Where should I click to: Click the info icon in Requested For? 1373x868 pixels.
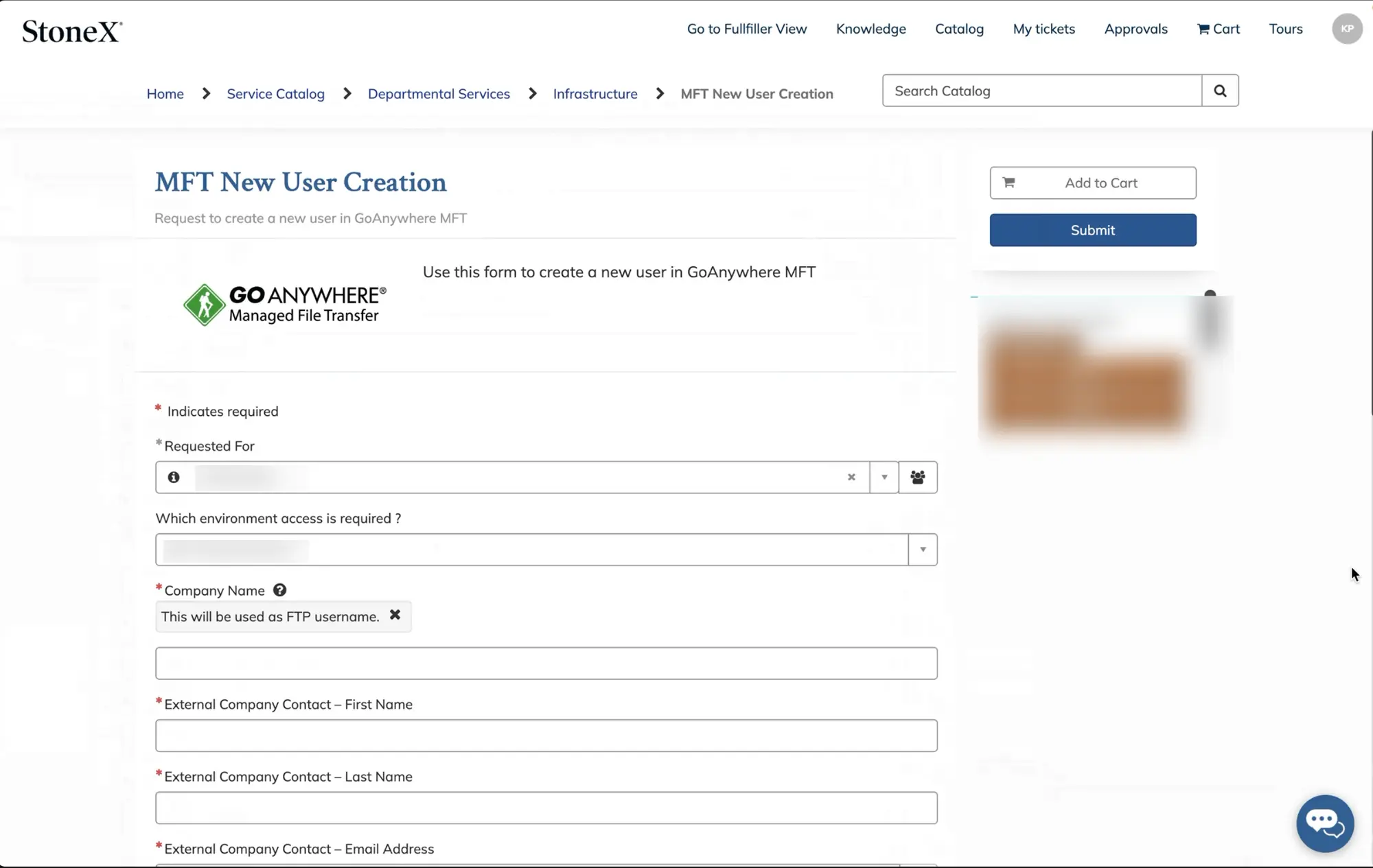174,477
